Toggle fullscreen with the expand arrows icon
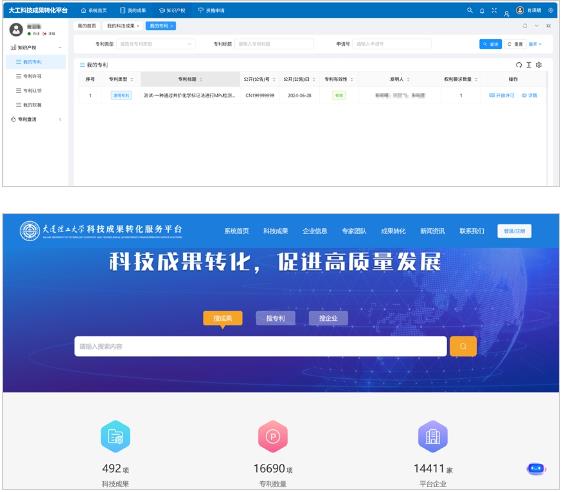Image resolution: width=562 pixels, height=492 pixels. (494, 10)
